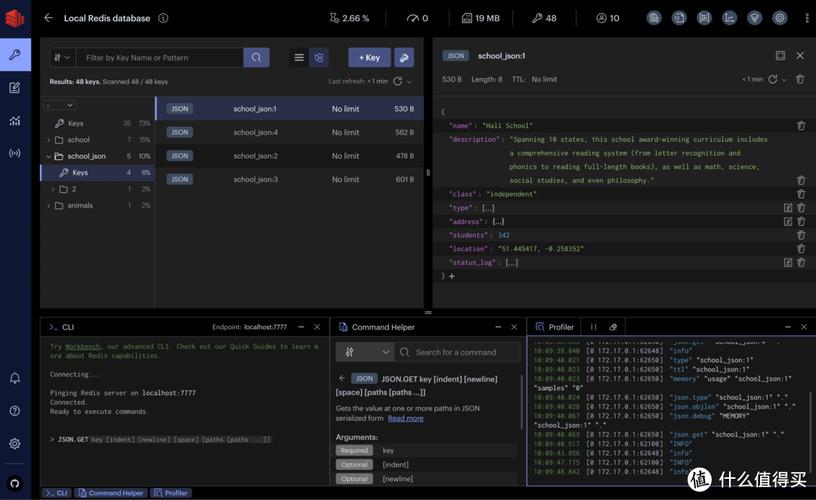The height and width of the screenshot is (500, 816).
Task: Click the "Filter by Key Name or Pattern" field
Action: point(162,58)
